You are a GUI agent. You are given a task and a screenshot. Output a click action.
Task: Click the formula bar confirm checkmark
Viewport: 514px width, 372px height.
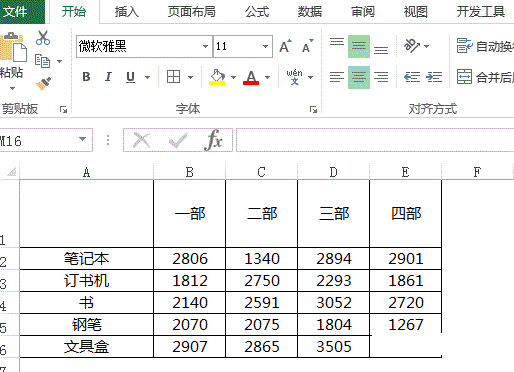pos(178,140)
